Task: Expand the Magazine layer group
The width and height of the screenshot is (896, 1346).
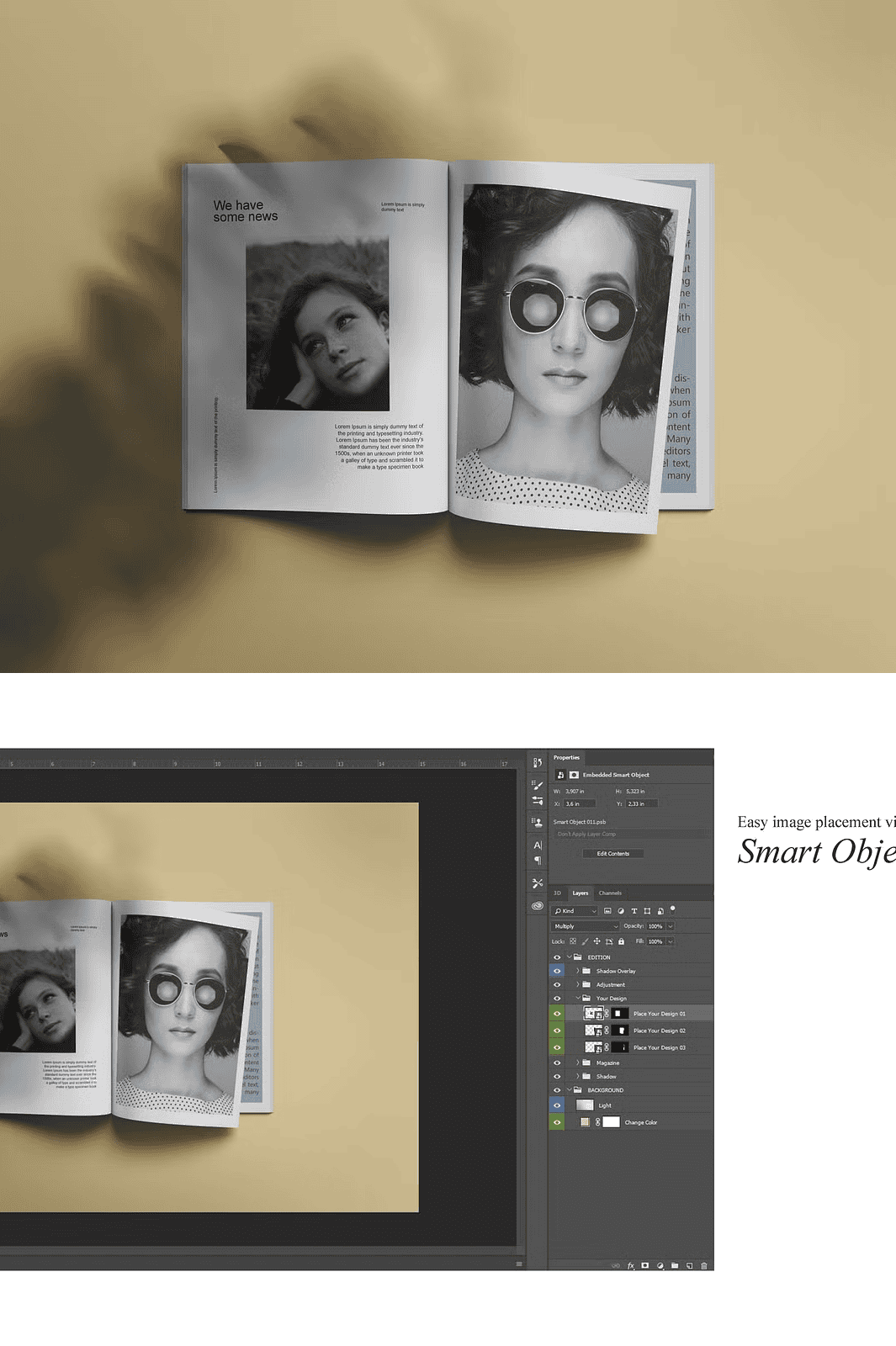Action: tap(577, 1062)
